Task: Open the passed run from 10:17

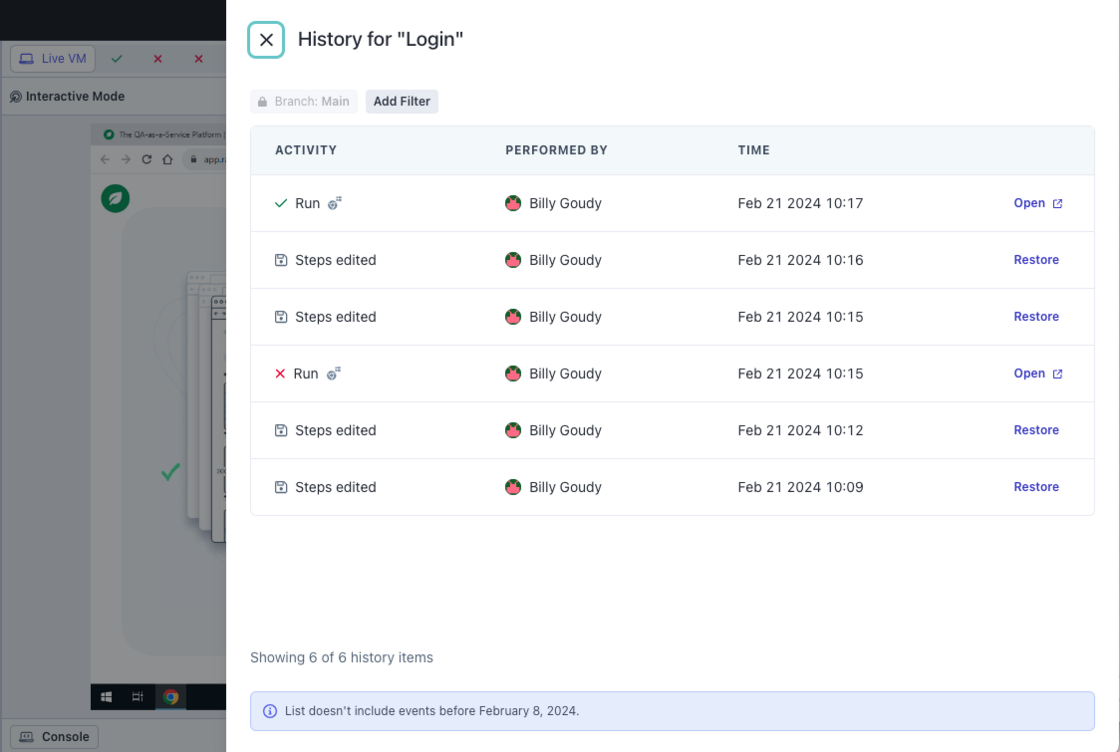Action: coord(1037,203)
